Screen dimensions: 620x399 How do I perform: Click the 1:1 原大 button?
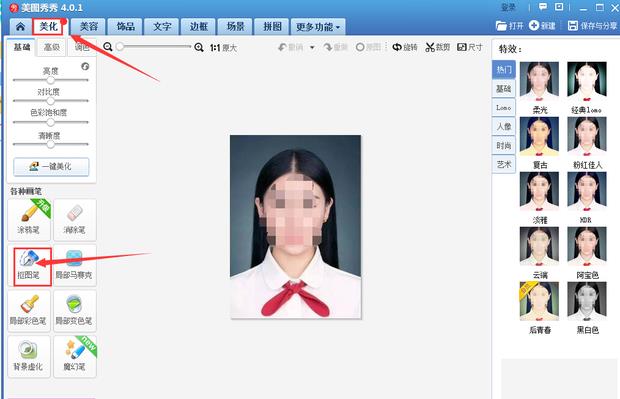point(223,48)
